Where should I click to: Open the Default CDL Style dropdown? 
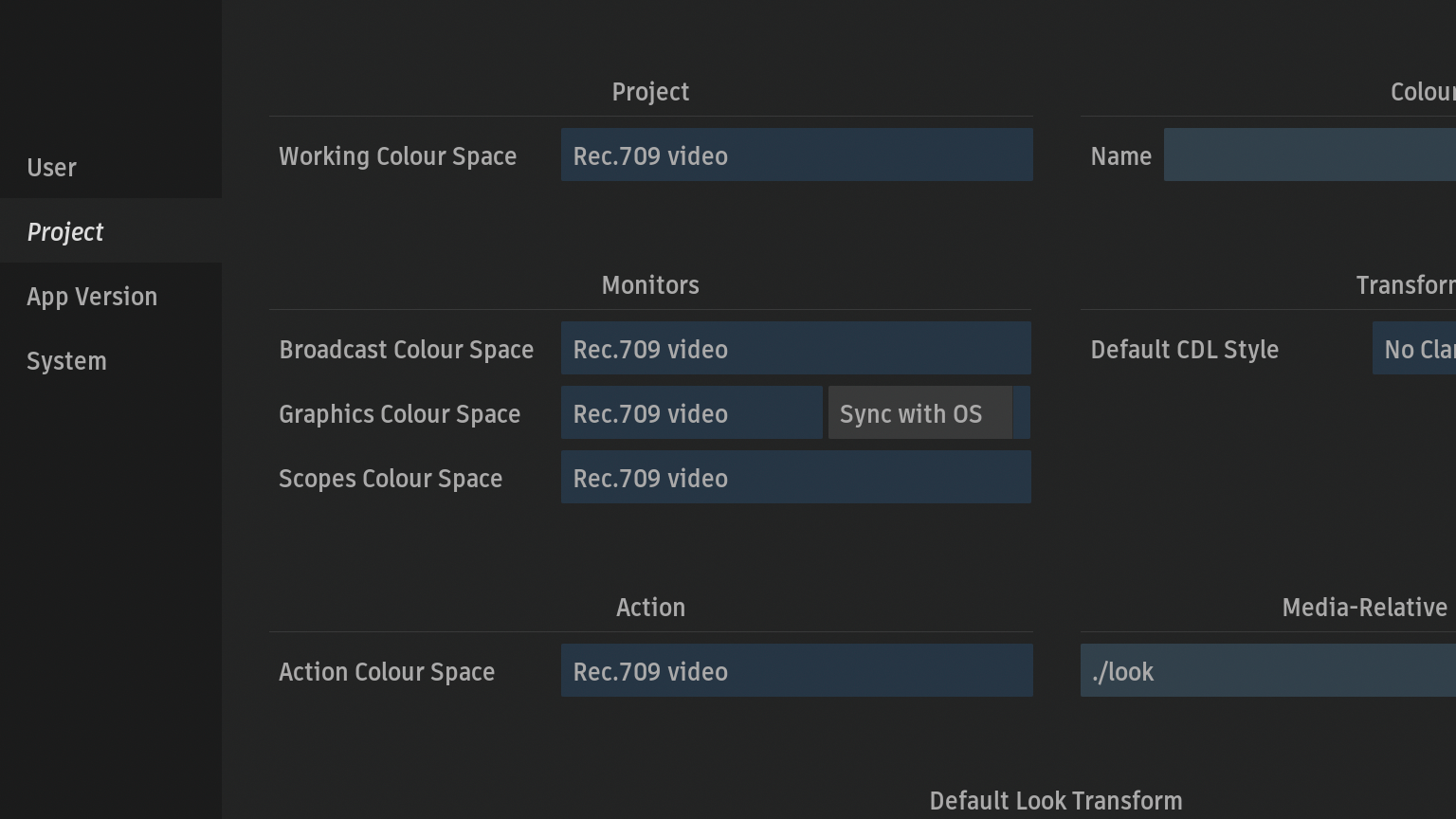(1413, 349)
